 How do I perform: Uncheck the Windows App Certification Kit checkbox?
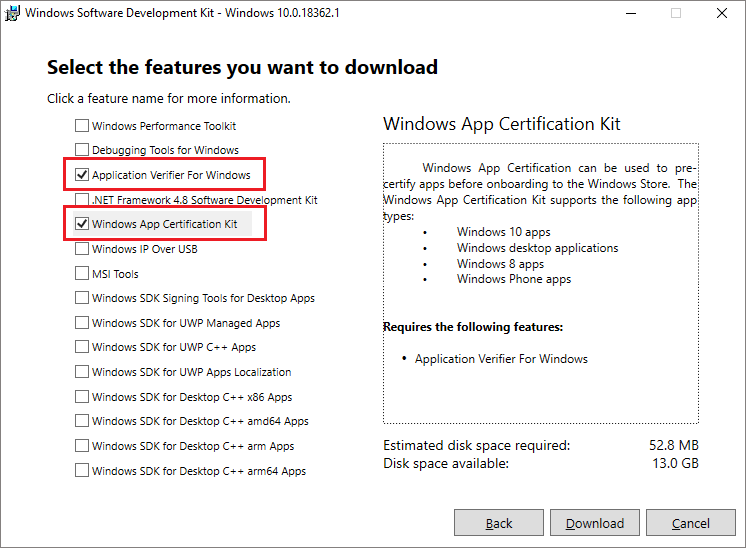click(82, 224)
